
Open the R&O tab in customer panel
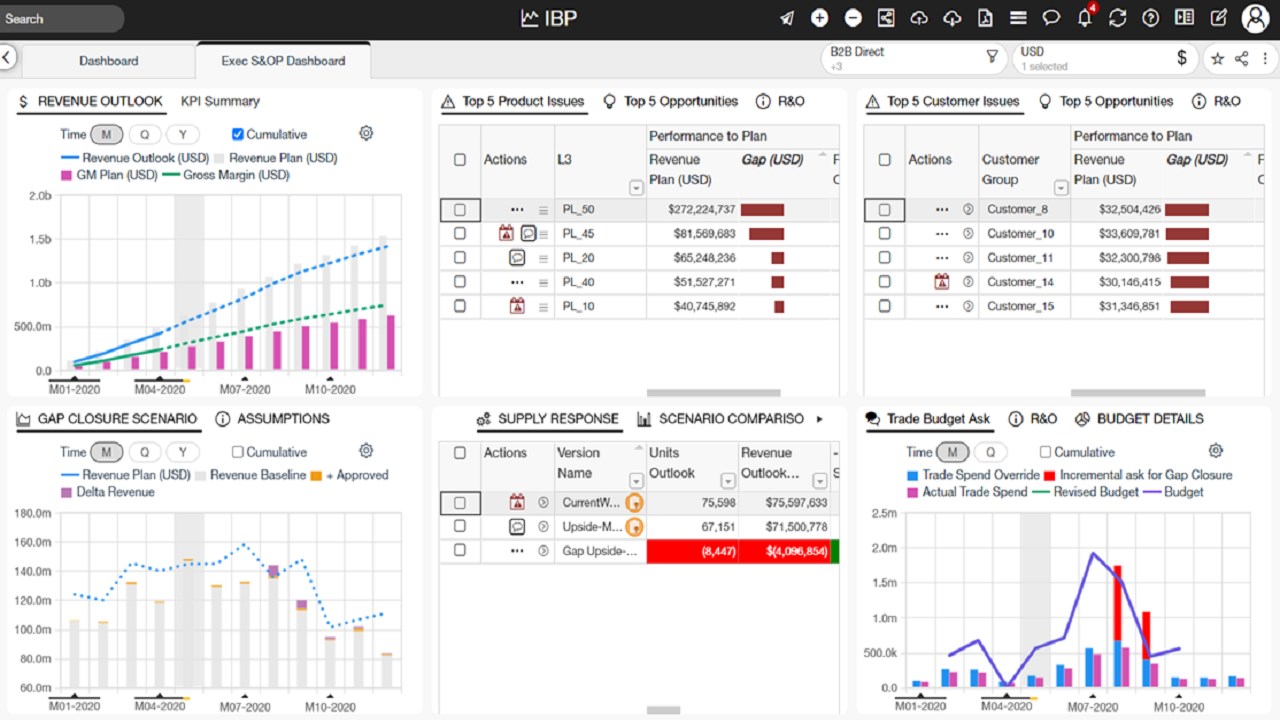(x=1216, y=101)
